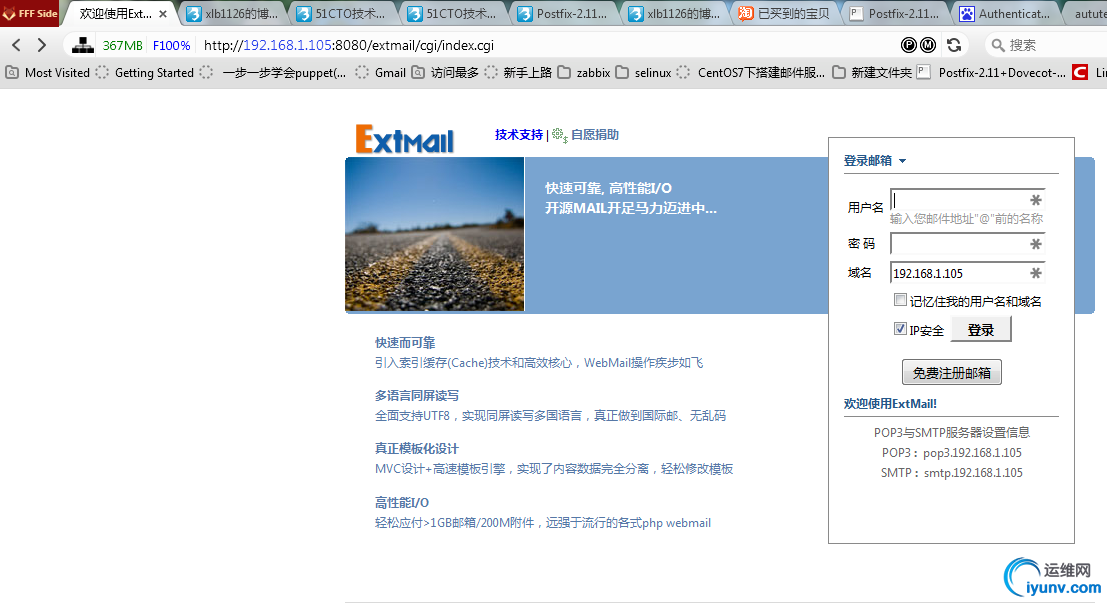1107x604 pixels.
Task: Open the 新建文件夹 bookmark folder
Action: 872,73
